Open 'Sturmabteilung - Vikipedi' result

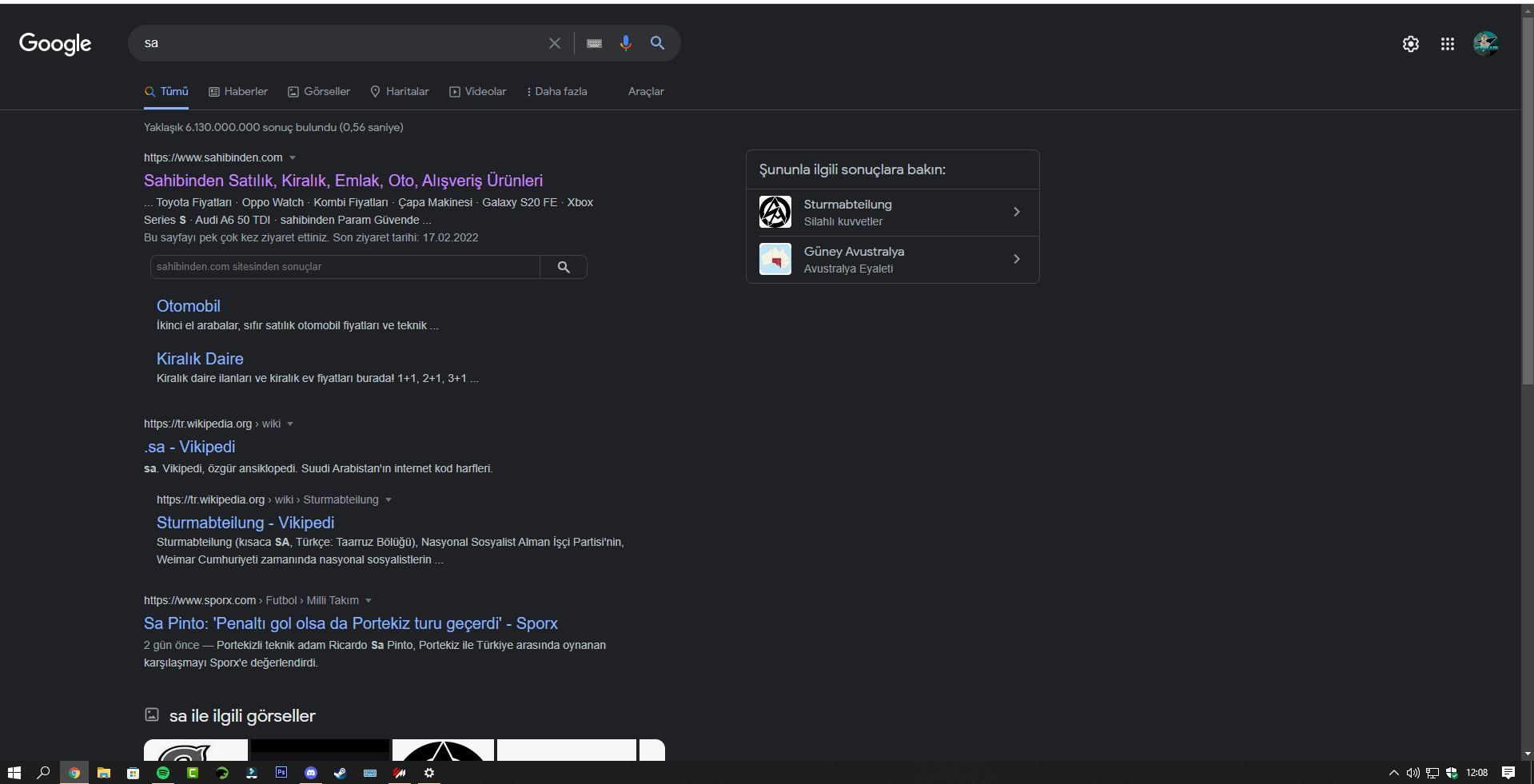(245, 523)
